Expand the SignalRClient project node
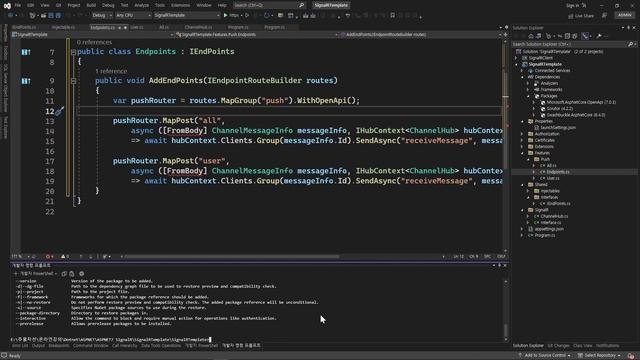Image resolution: width=640 pixels, height=360 pixels. 516,58
